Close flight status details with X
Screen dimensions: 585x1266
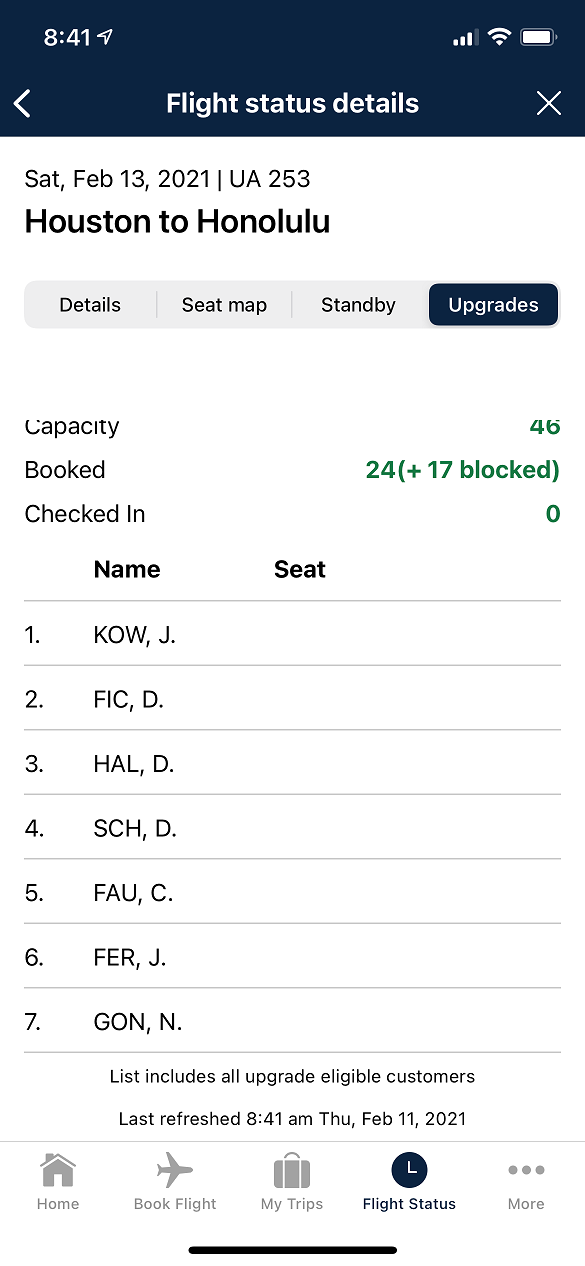pyautogui.click(x=549, y=103)
